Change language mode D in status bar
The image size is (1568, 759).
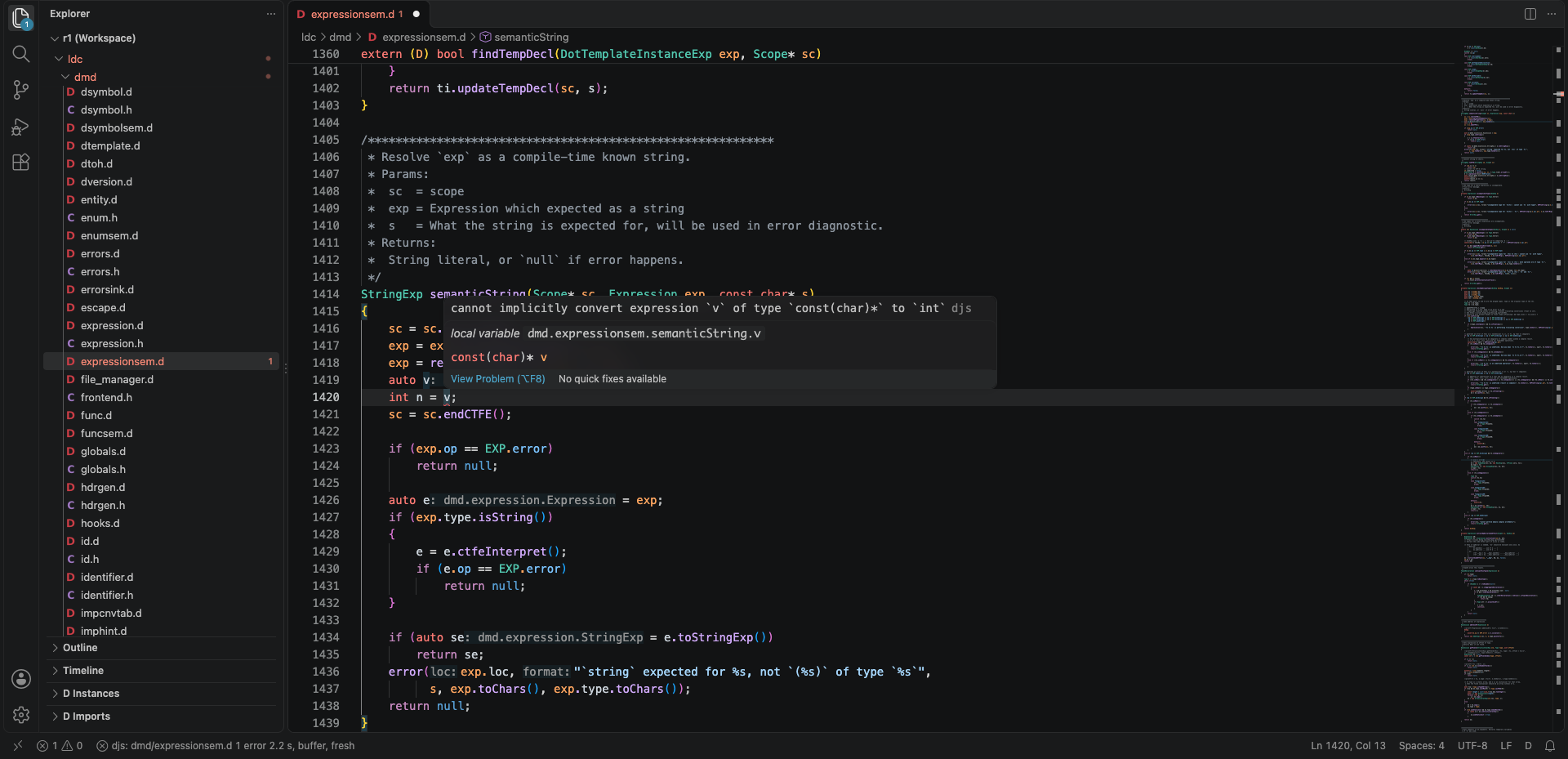(1528, 745)
